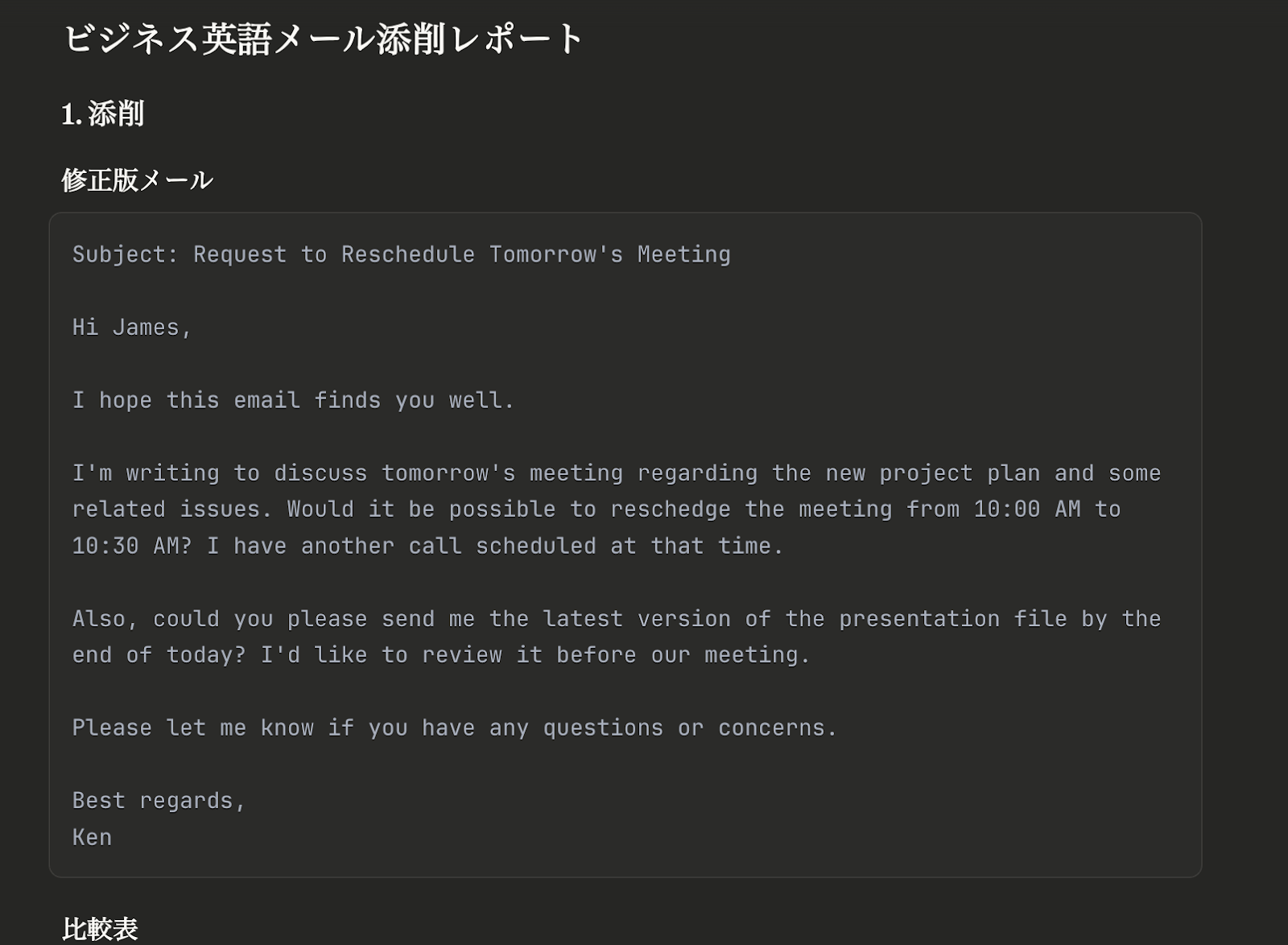Click the signature name Ken
This screenshot has width=1288, height=945.
92,837
